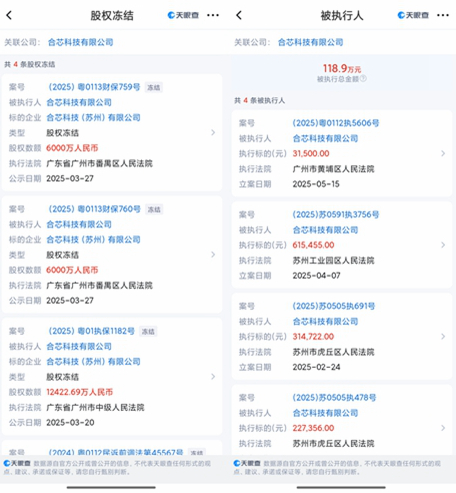Select the 12422.69万人民币 amount
Image resolution: width=456 pixels, height=493 pixels.
click(x=79, y=392)
